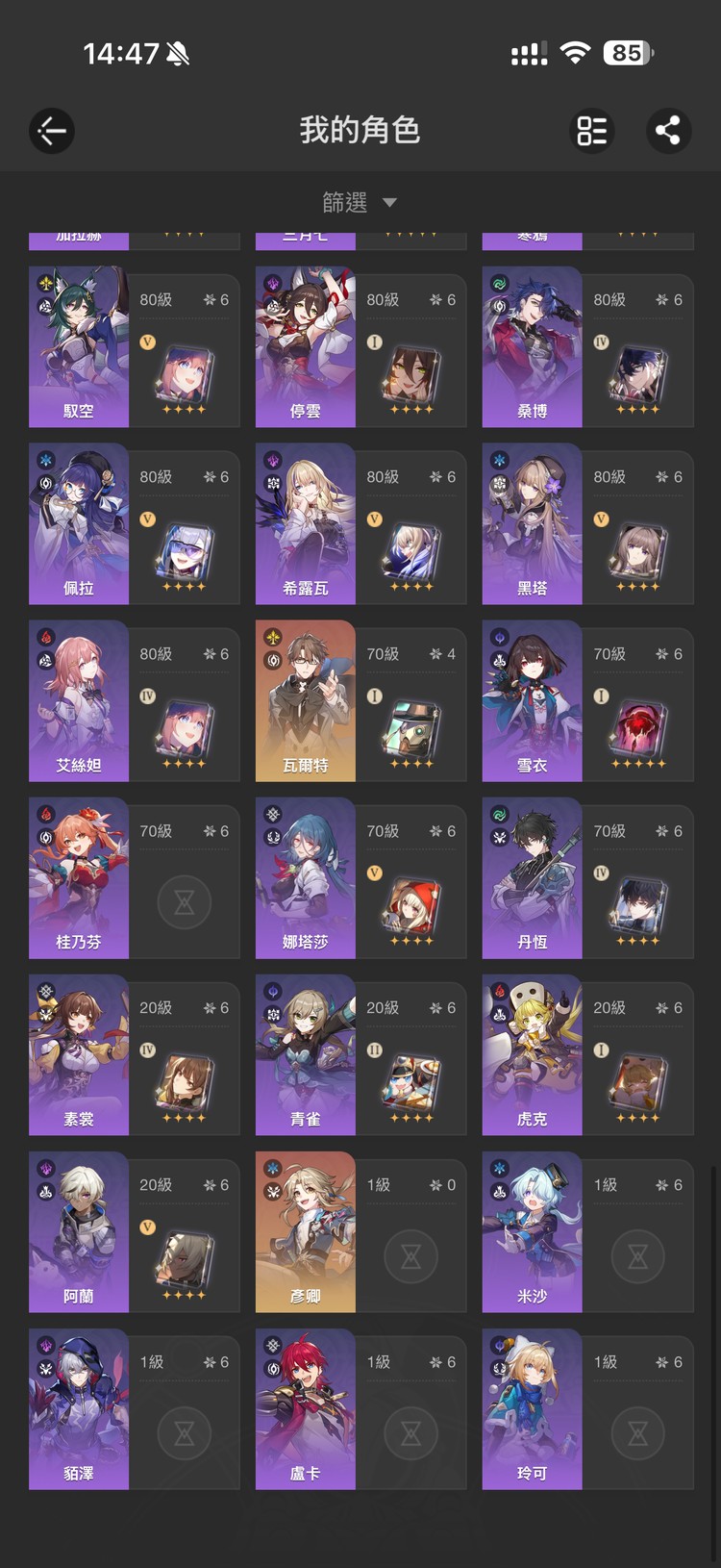Screen dimensions: 721x1568
Task: Open 盧卡 character card
Action: point(361,1409)
